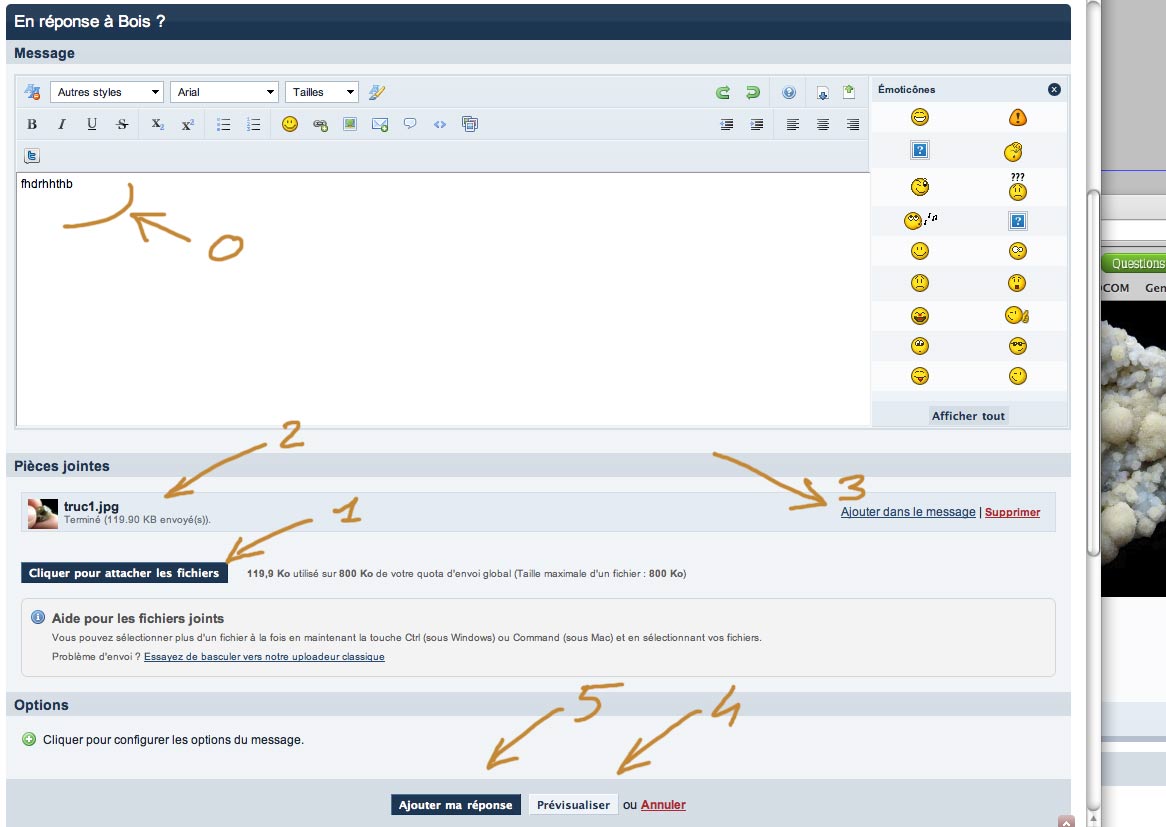Expand the message options section
Screen dimensions: 1166x827
[x=29, y=740]
